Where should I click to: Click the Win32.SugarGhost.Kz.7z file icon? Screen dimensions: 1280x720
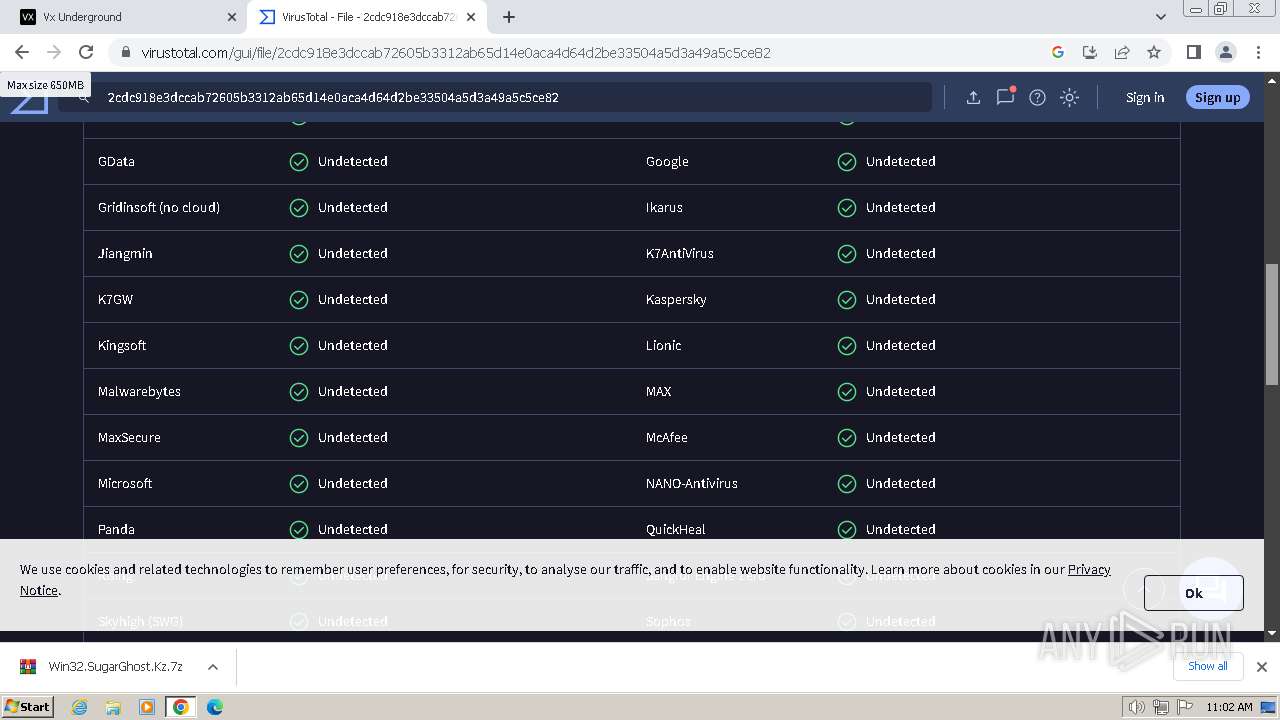pyautogui.click(x=28, y=666)
